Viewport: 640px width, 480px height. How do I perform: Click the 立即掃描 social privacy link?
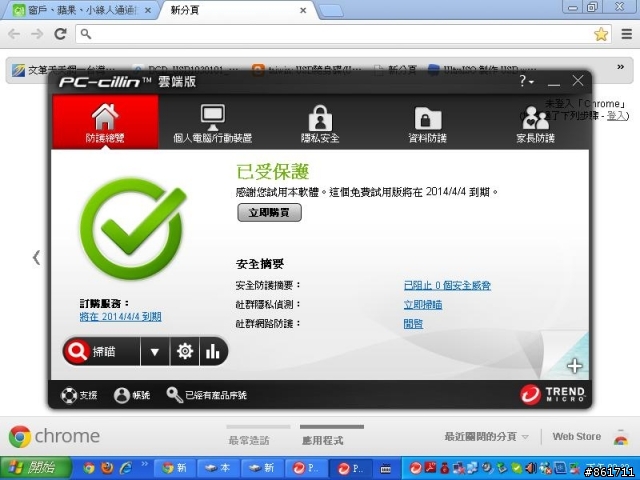(x=423, y=305)
